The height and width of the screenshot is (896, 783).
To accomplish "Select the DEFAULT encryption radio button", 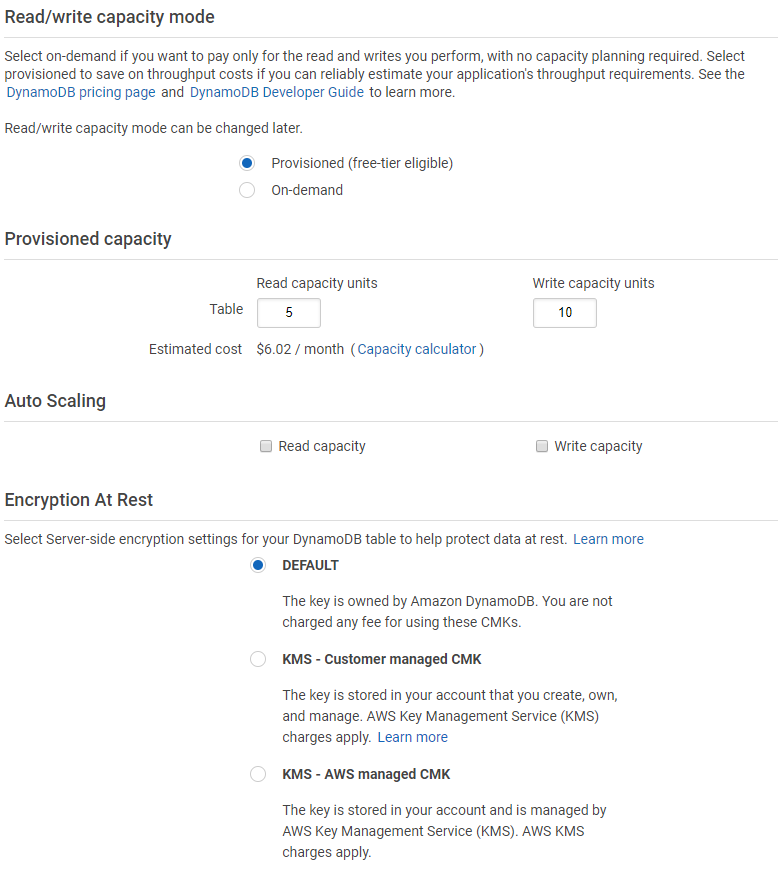I will 258,565.
